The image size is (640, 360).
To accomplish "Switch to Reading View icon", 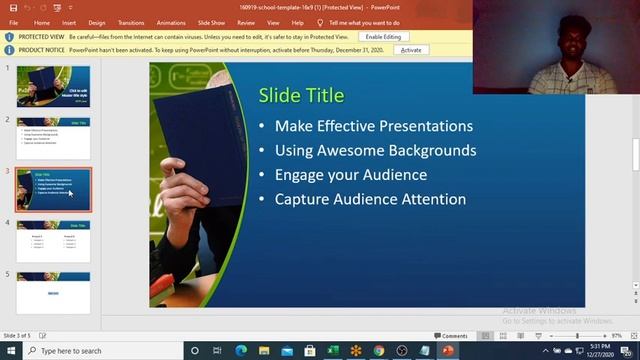I will 520,336.
